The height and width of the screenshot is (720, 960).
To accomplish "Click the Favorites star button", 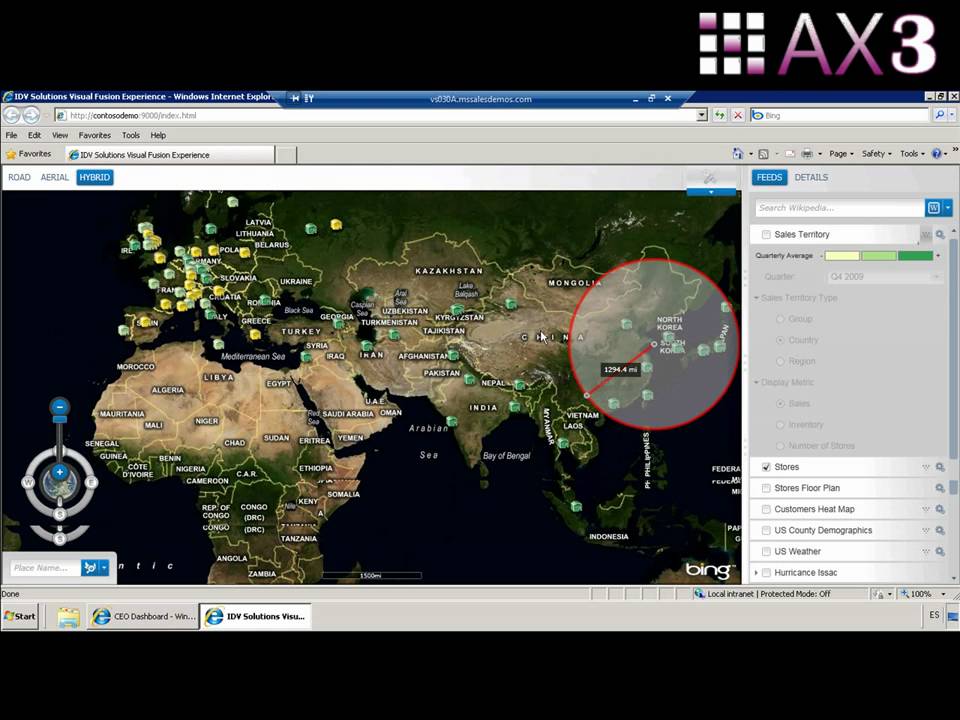I will (28, 154).
